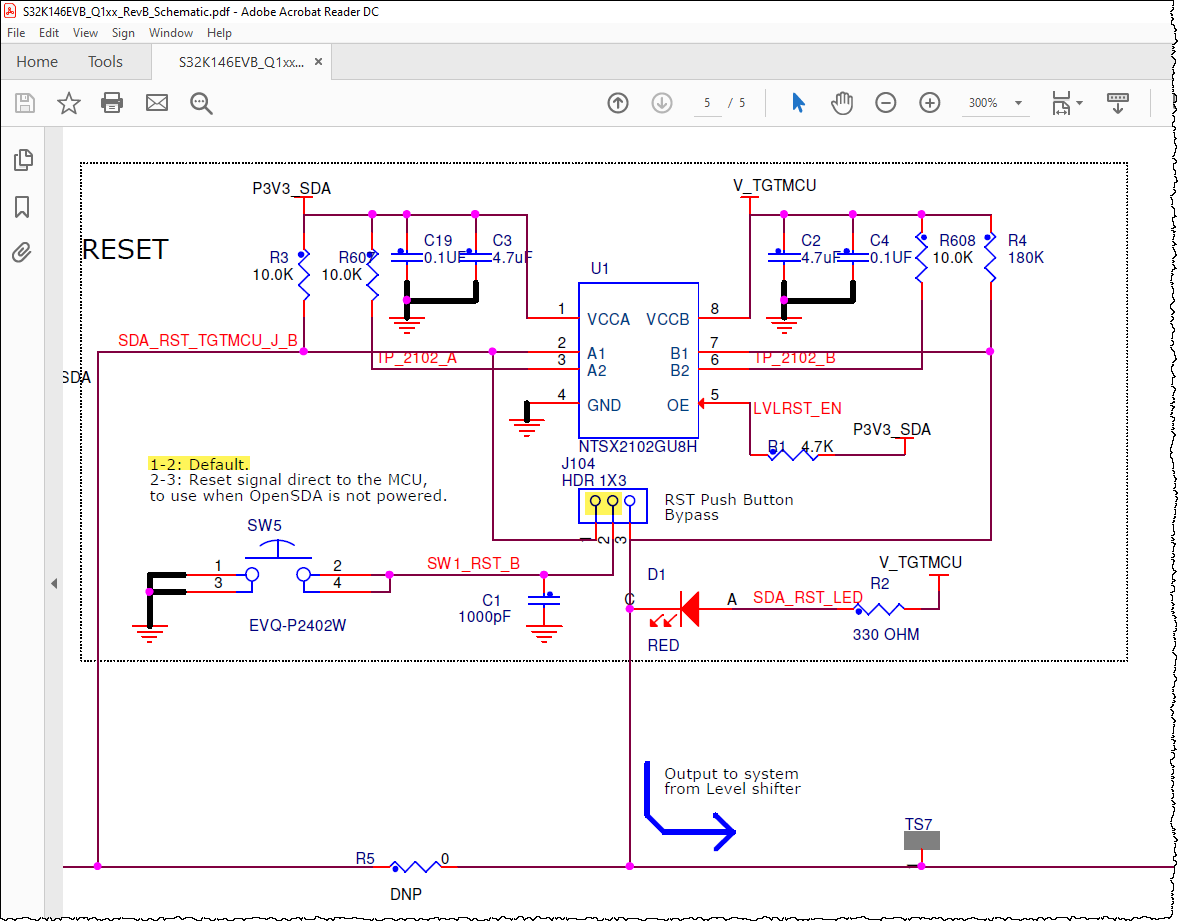Image resolution: width=1178 pixels, height=921 pixels.
Task: Open the Send file by email icon
Action: click(156, 103)
